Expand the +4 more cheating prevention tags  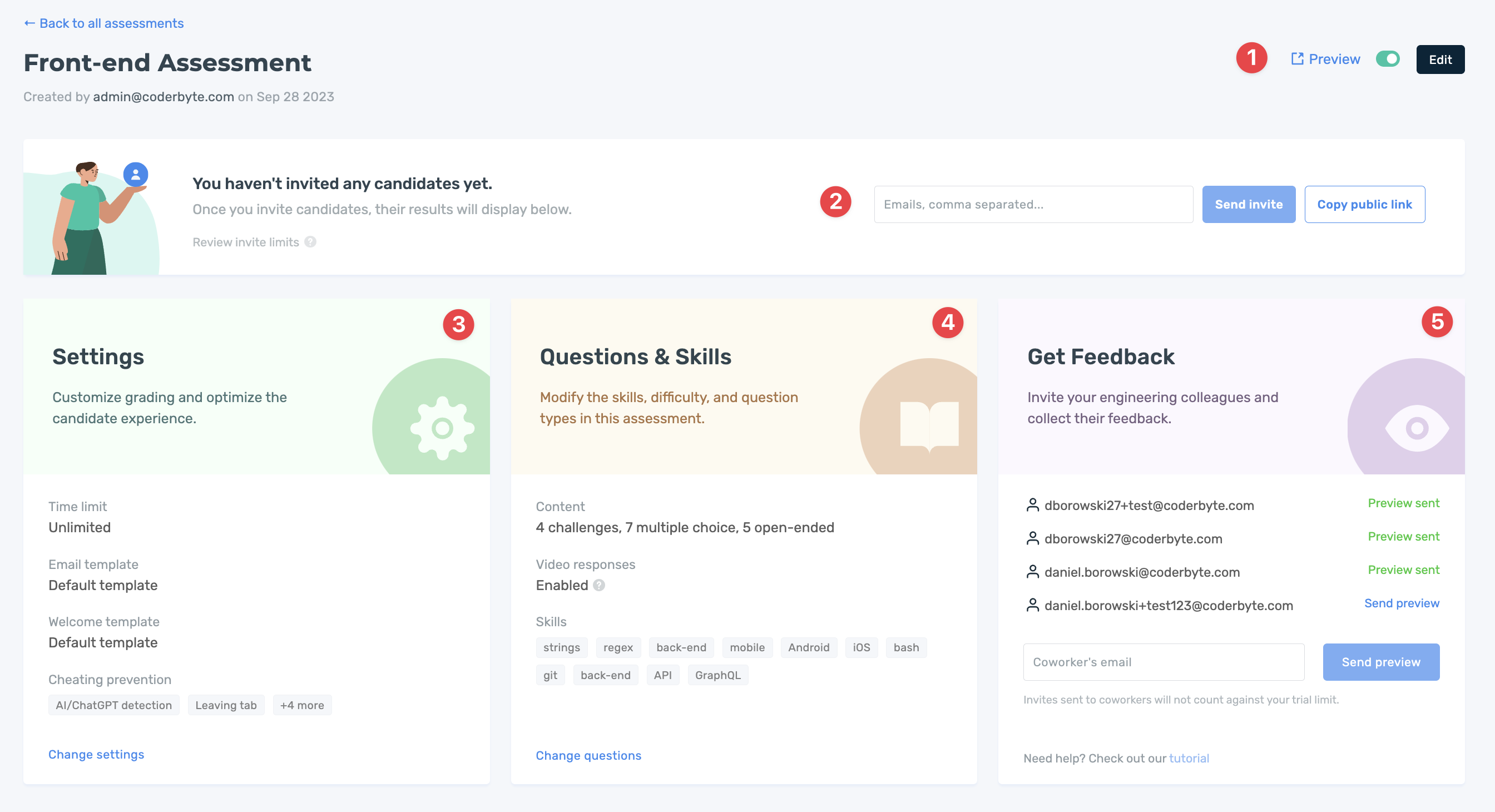(x=302, y=705)
